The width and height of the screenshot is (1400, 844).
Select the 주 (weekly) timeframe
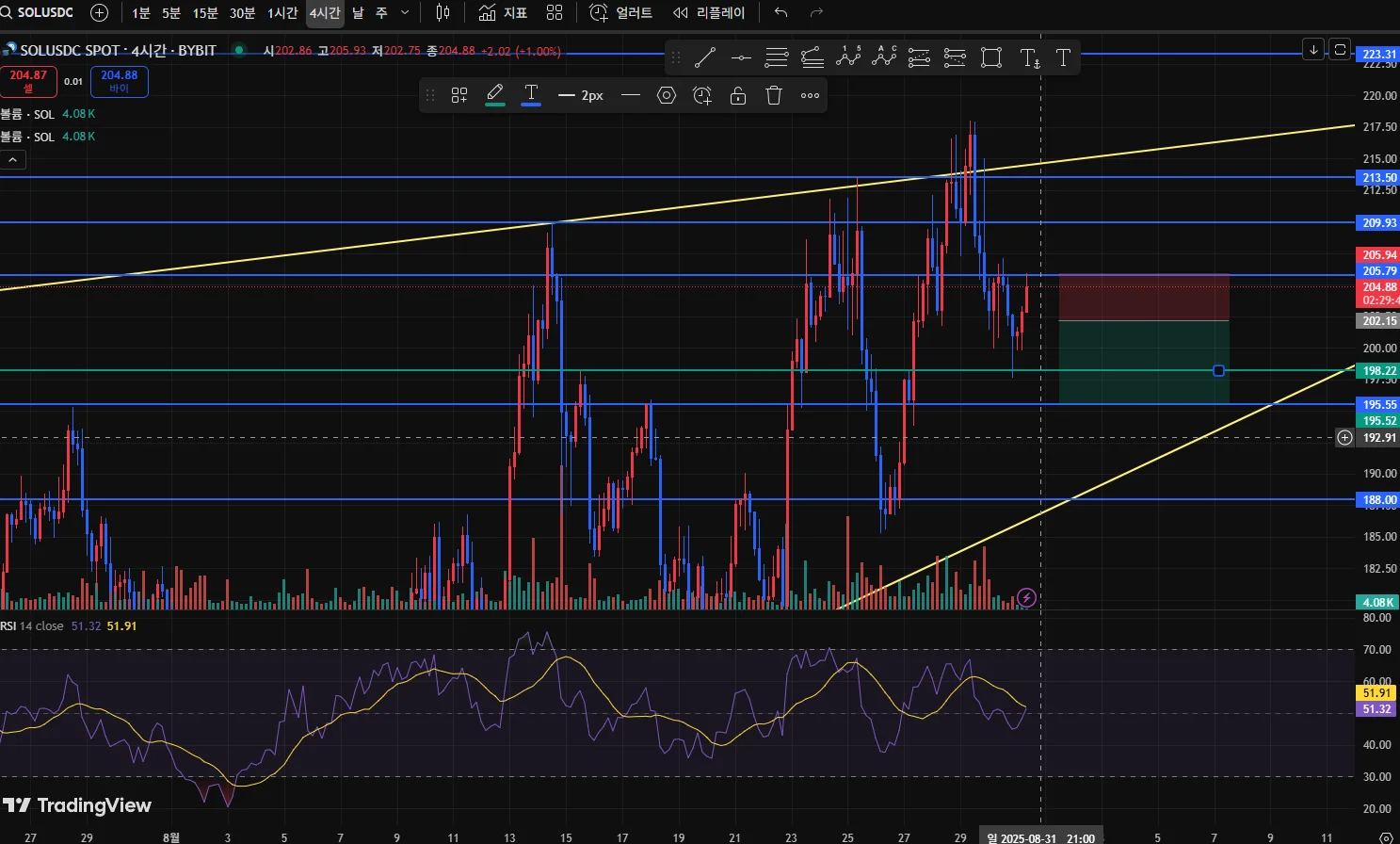381,12
